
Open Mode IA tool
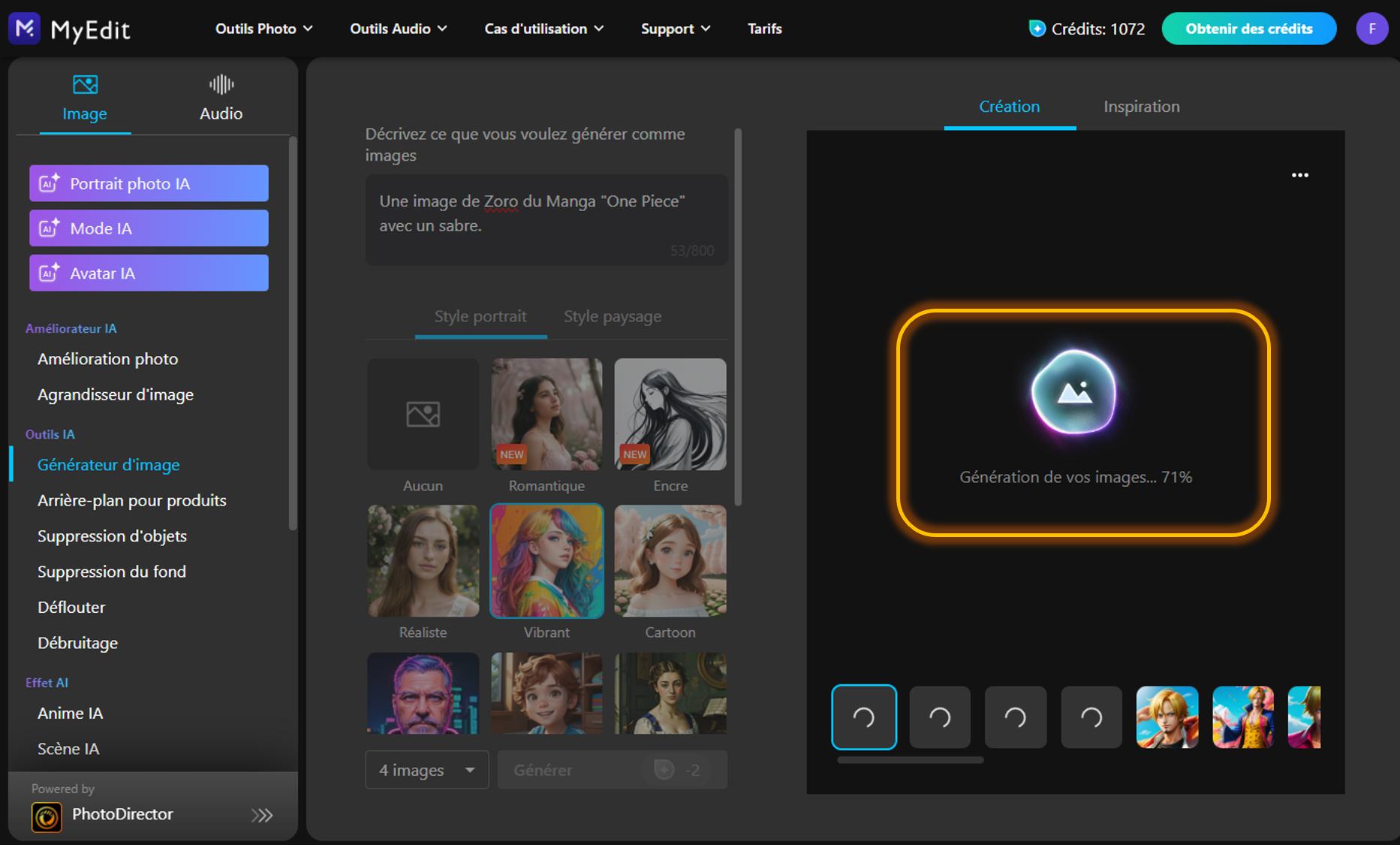click(149, 228)
